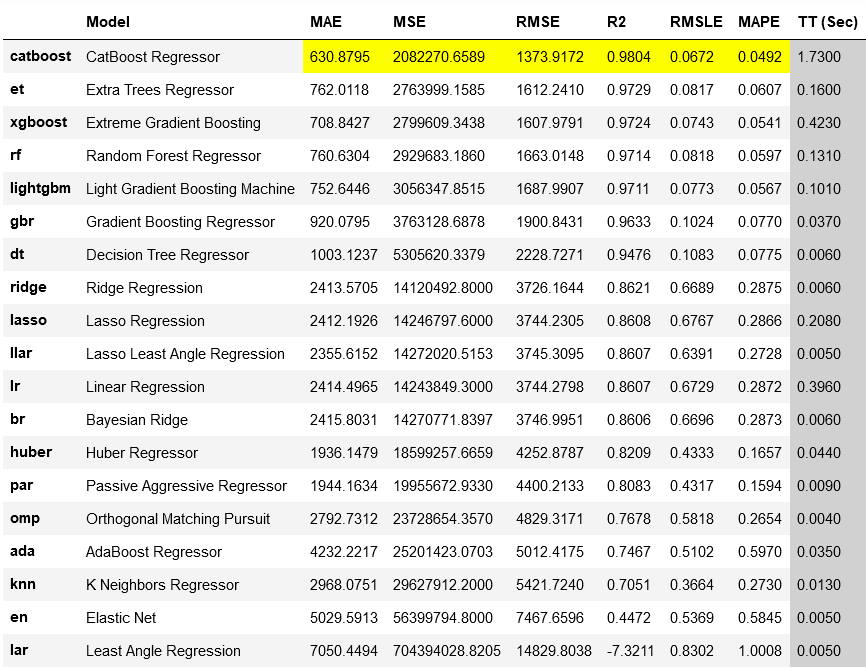Click negative R2 value -7.3211
Screen dimensions: 866x670
(x=630, y=651)
